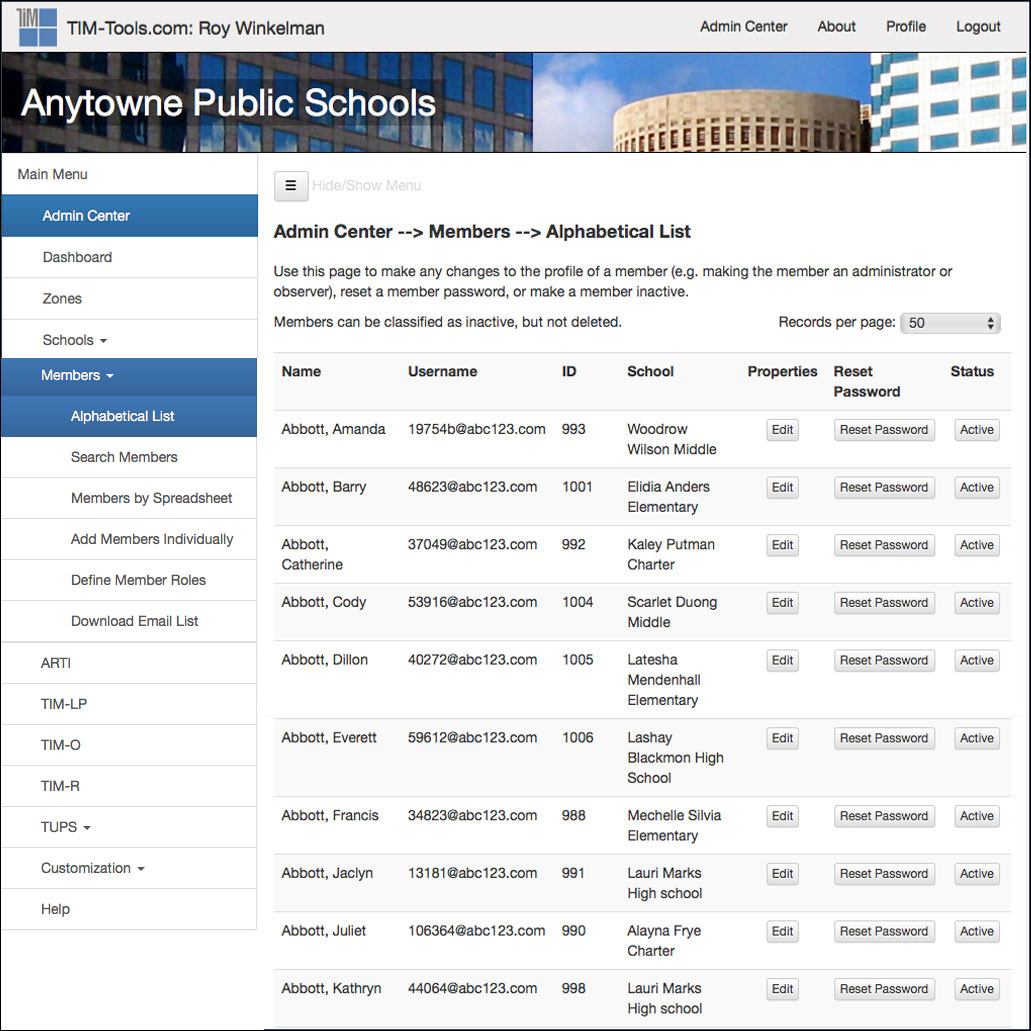Go to Profile in top bar
Screen dimensions: 1031x1031
905,27
